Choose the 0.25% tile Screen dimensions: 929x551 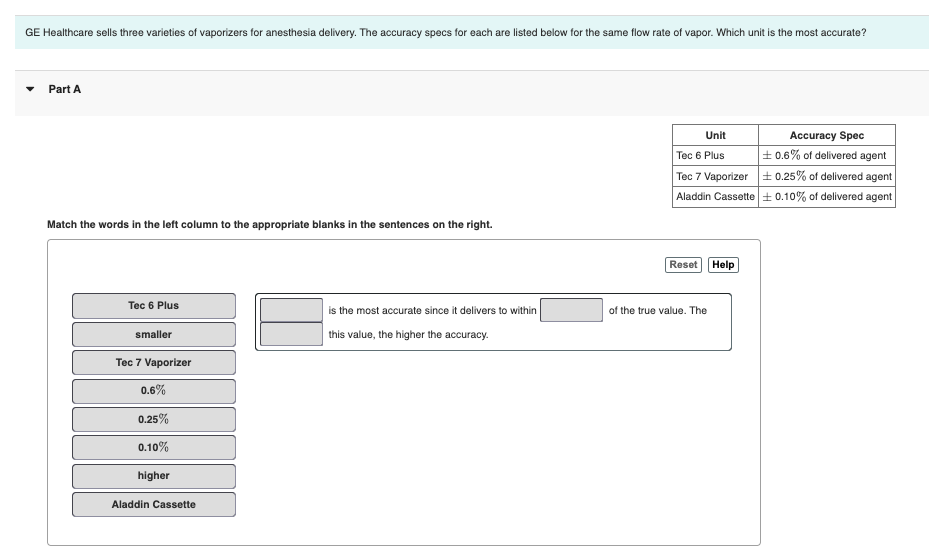153,419
